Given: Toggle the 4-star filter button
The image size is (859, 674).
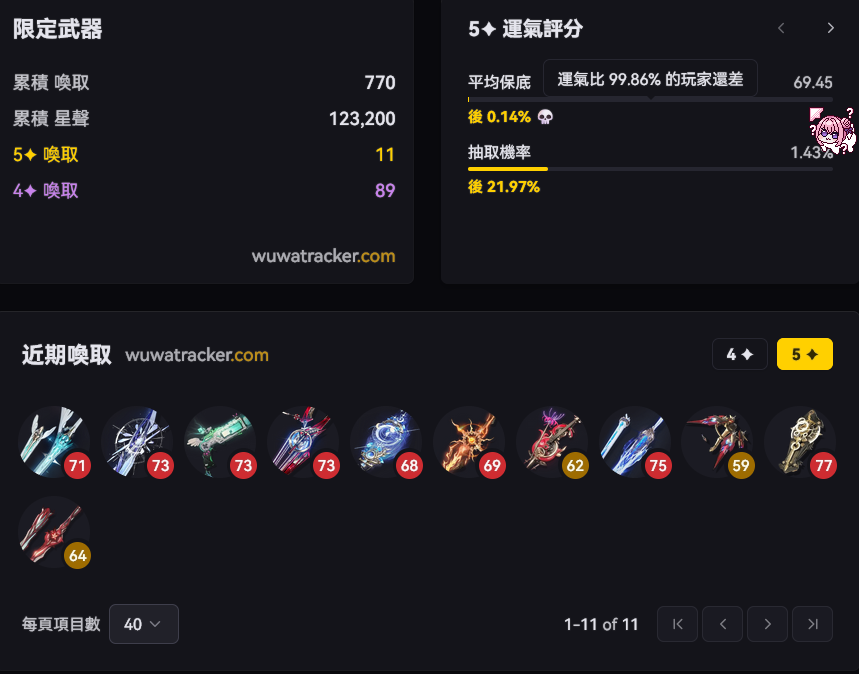Looking at the screenshot, I should point(740,354).
